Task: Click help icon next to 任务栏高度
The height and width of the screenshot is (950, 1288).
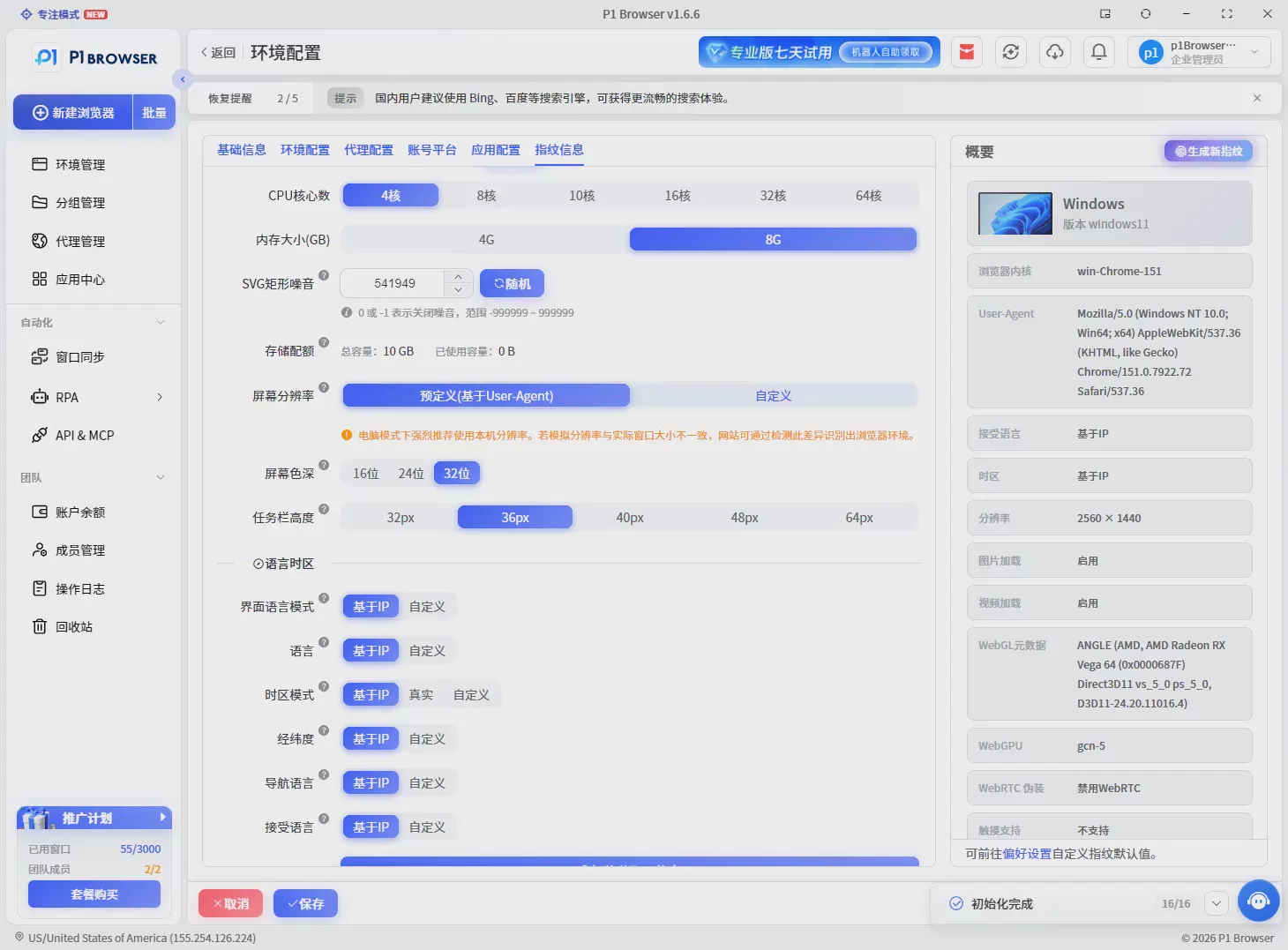Action: 324,509
